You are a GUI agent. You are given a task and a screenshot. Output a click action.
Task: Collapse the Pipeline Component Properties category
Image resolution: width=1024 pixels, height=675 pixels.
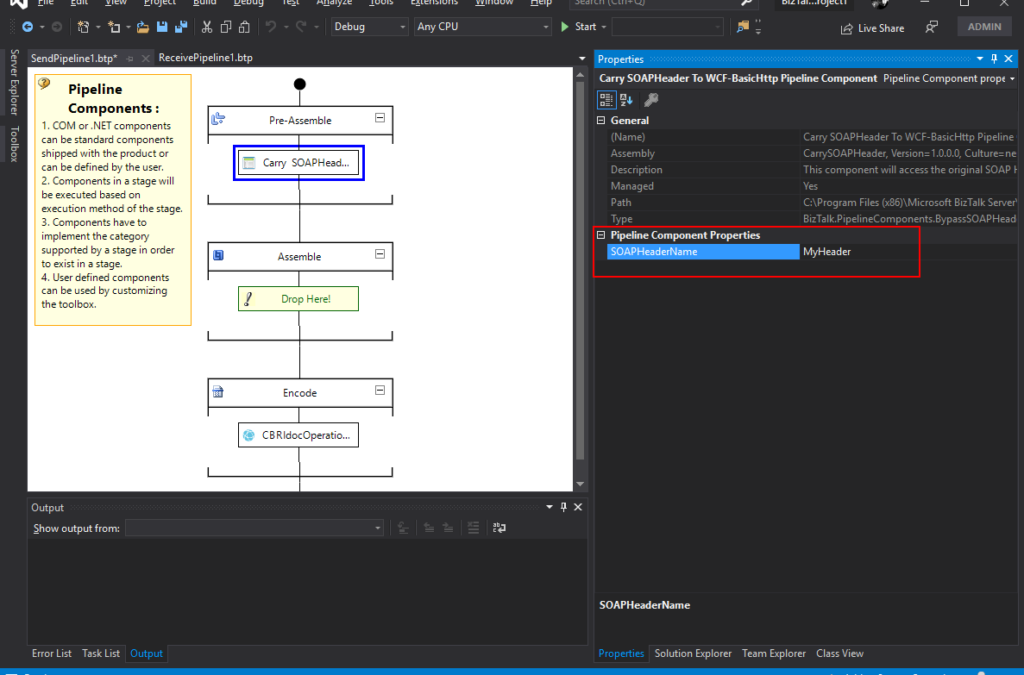[x=601, y=235]
